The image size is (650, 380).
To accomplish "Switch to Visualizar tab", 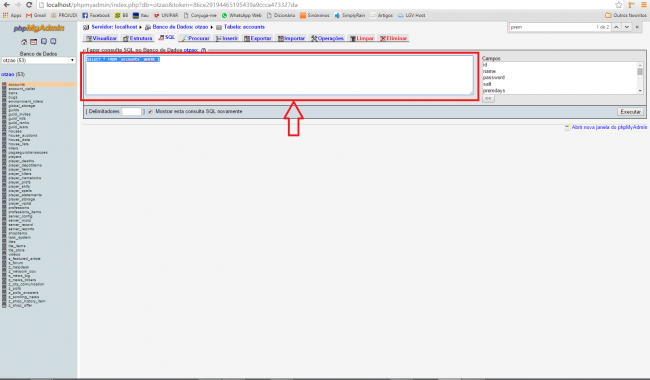I will click(x=101, y=38).
